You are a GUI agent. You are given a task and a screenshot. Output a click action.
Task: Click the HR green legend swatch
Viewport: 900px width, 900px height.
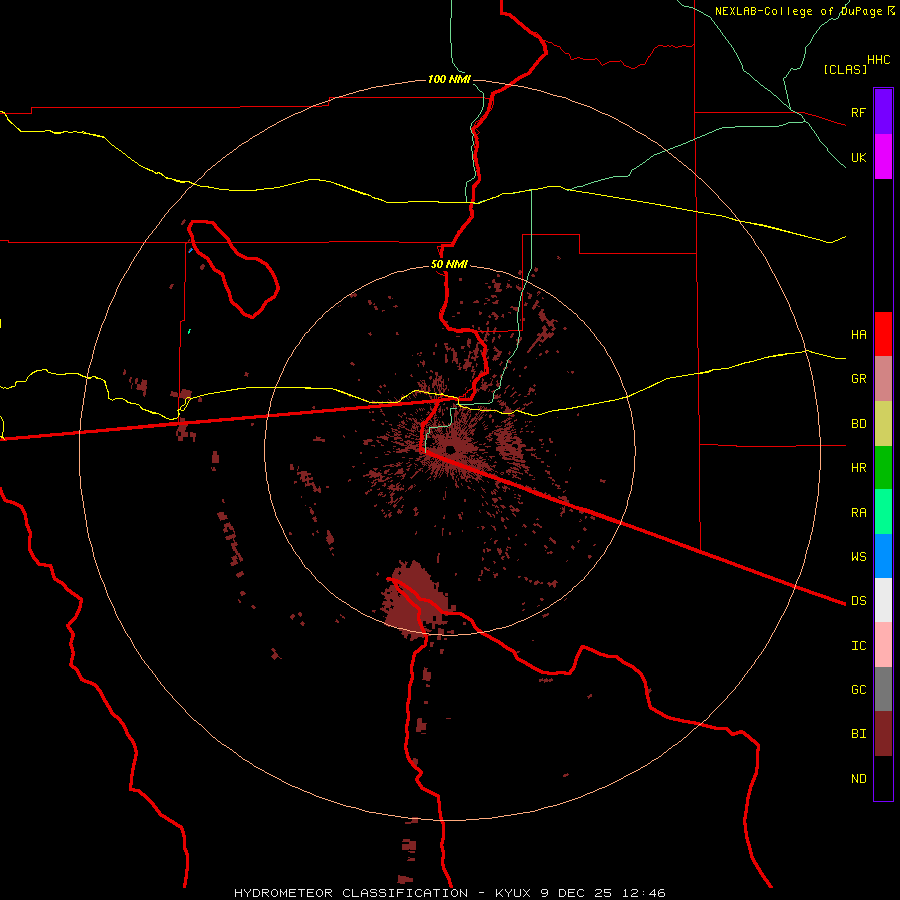click(883, 467)
